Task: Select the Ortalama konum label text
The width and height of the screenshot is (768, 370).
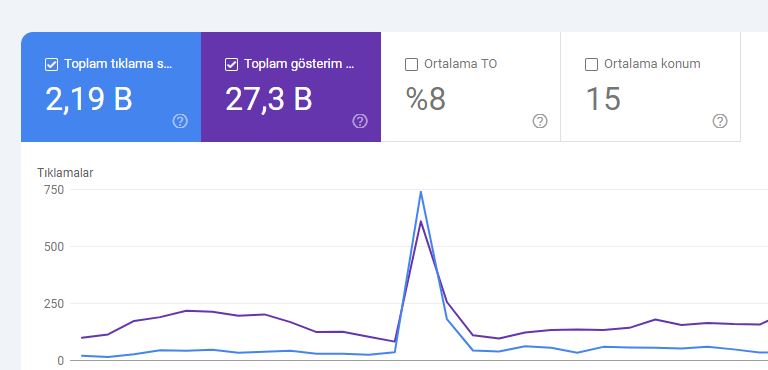Action: 652,64
